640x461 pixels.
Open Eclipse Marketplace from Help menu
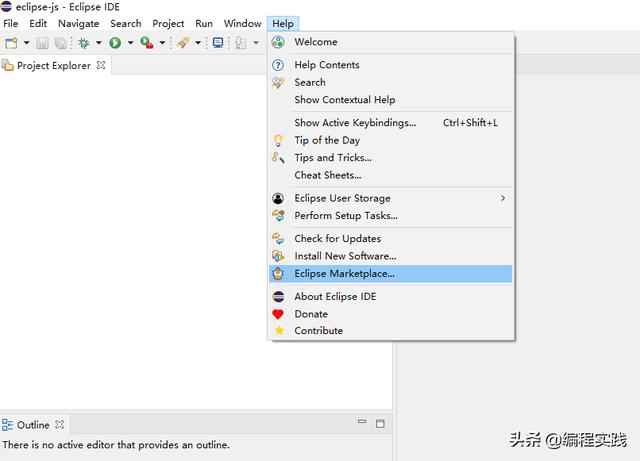coord(391,274)
